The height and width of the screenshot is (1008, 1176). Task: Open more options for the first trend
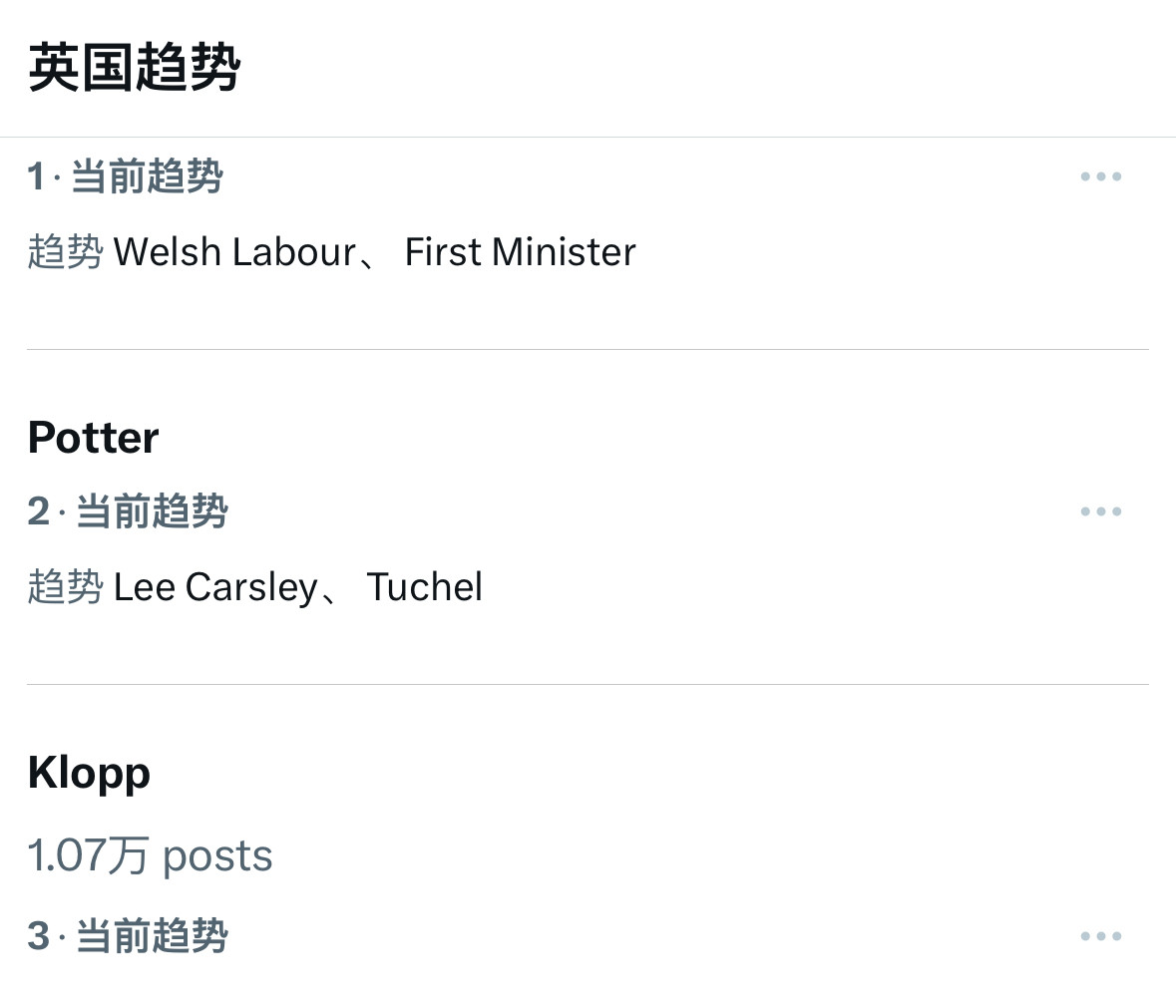(1100, 177)
